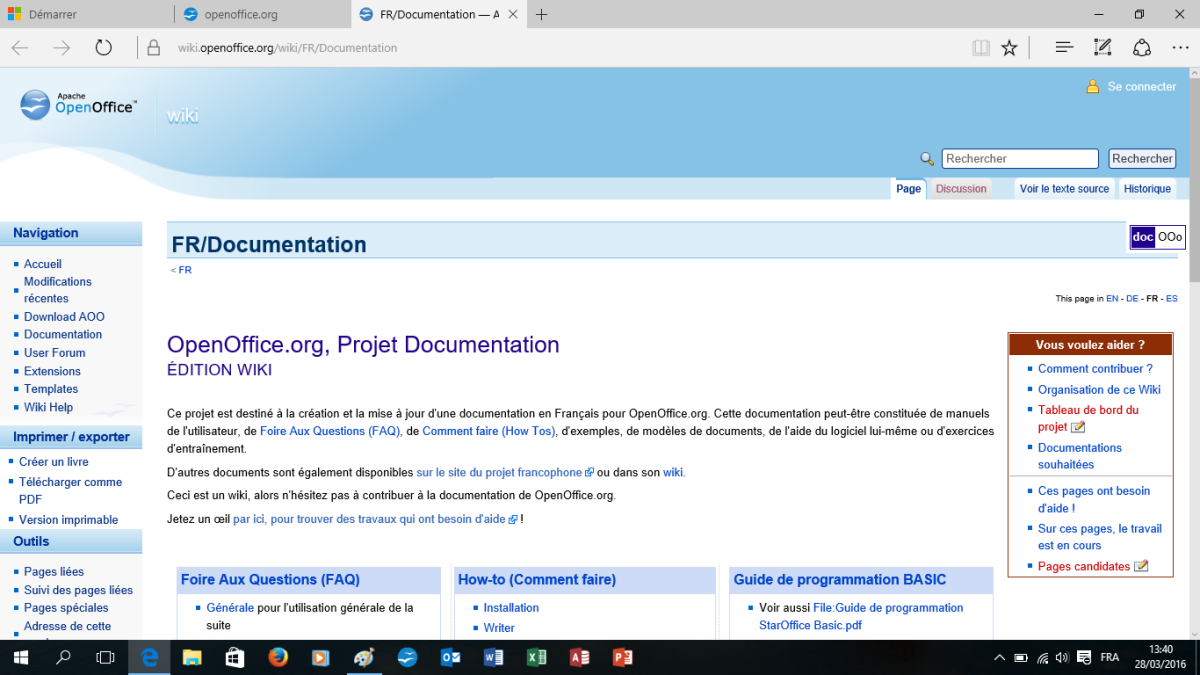
Task: Open the Pages spéciales sidebar link
Action: click(66, 608)
